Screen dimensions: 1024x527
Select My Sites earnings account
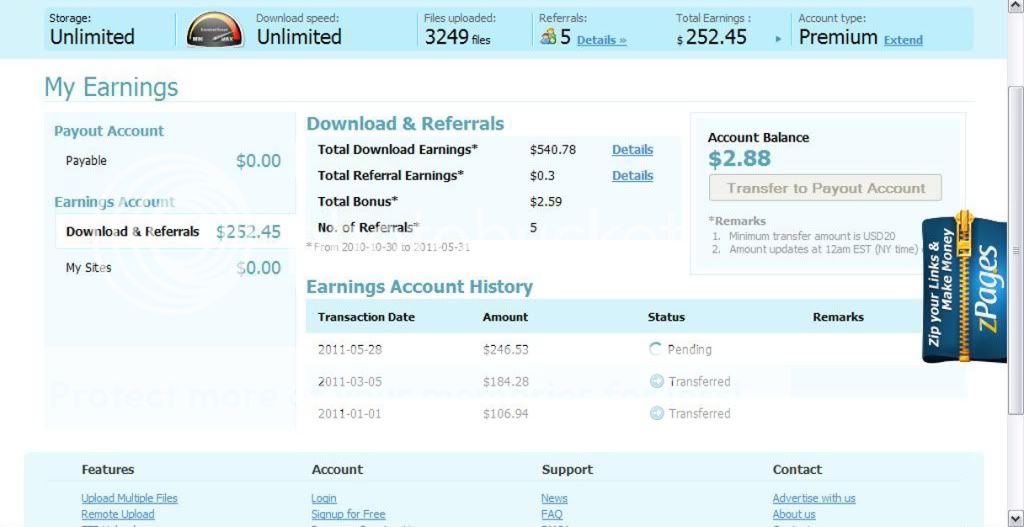(174, 268)
